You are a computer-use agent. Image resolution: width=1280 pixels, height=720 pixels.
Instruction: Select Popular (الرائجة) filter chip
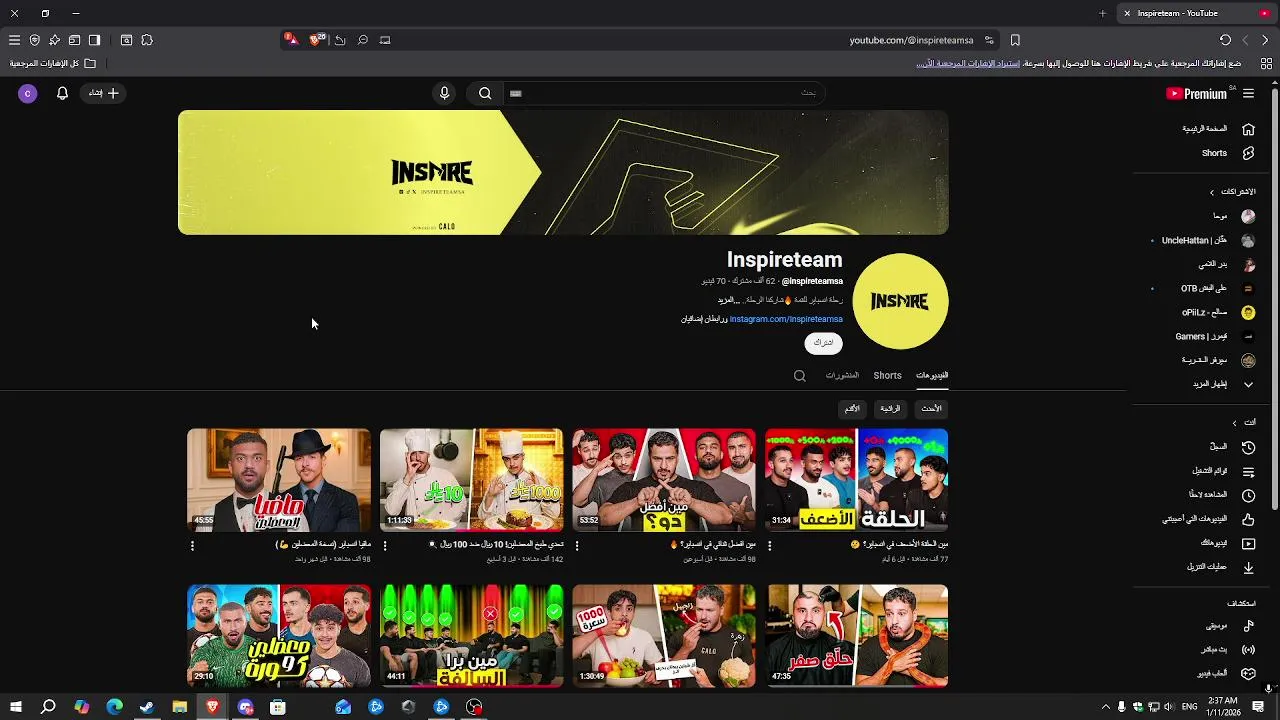(x=890, y=408)
